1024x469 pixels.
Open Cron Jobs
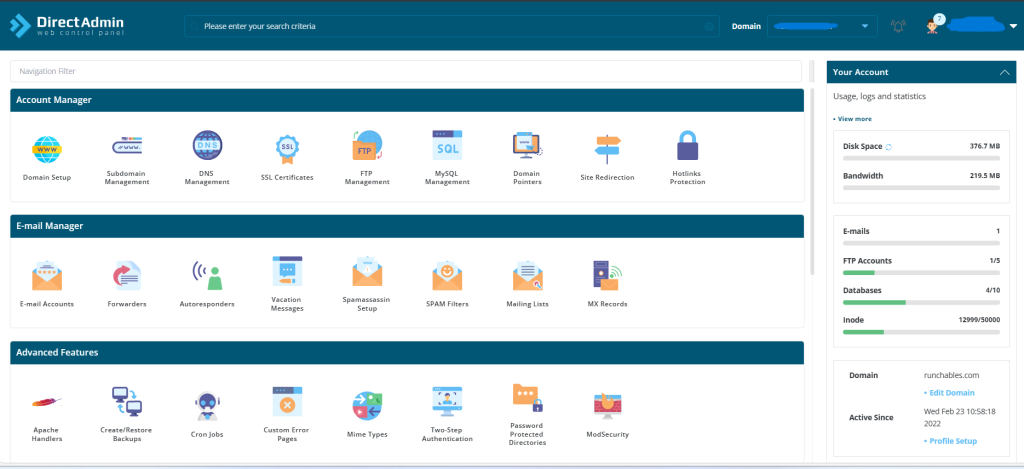click(x=207, y=405)
